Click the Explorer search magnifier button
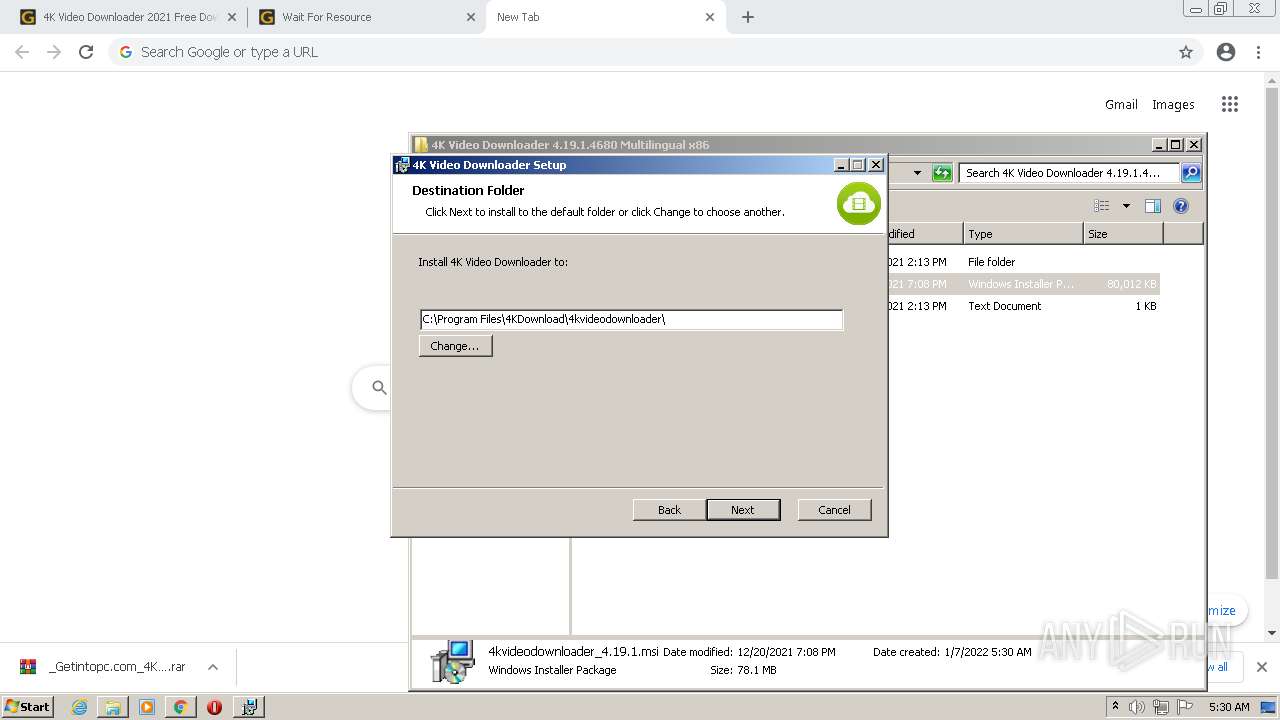The width and height of the screenshot is (1280, 720). [x=1191, y=173]
